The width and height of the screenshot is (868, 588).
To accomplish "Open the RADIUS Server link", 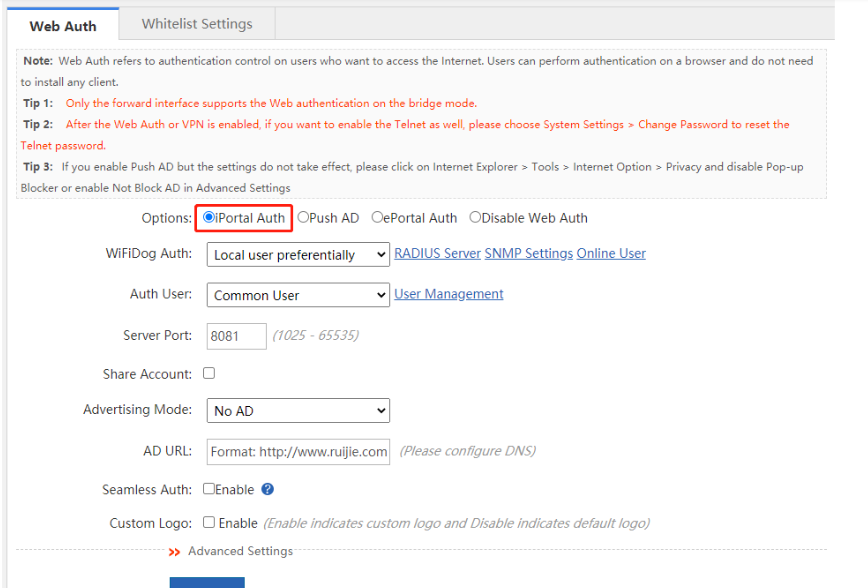I will coord(437,254).
